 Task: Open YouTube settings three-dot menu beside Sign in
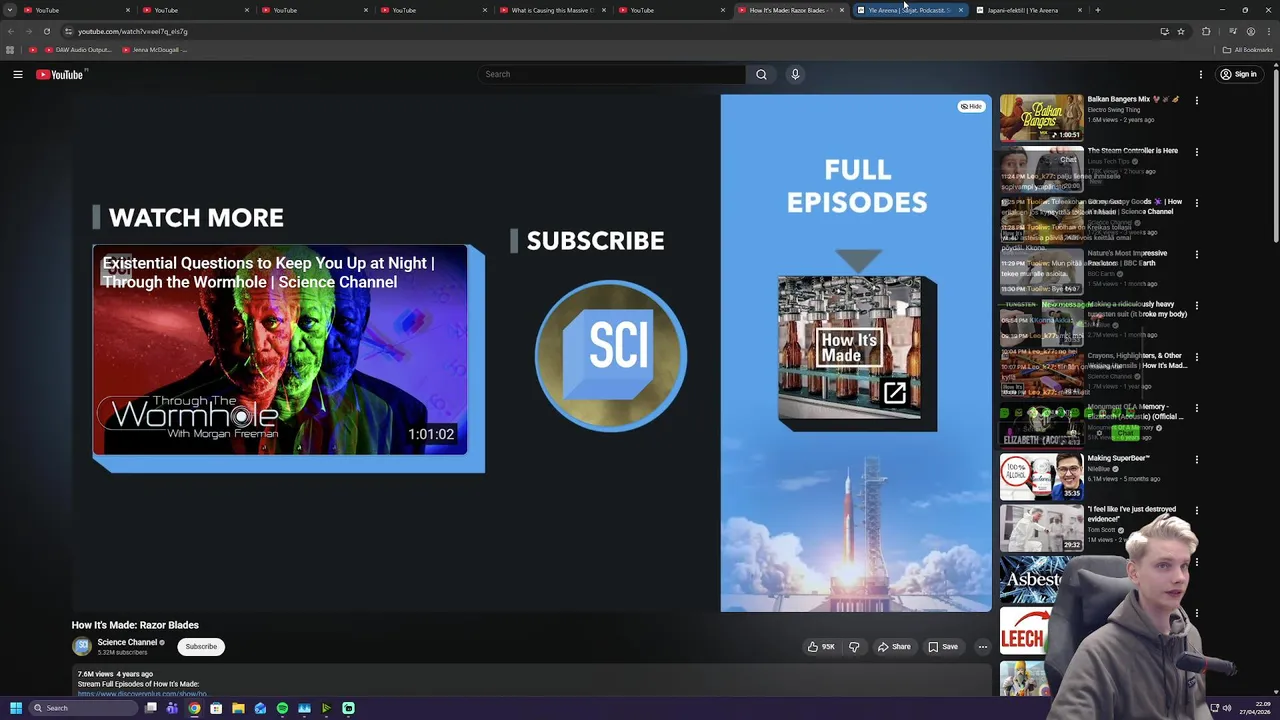pyautogui.click(x=1201, y=74)
